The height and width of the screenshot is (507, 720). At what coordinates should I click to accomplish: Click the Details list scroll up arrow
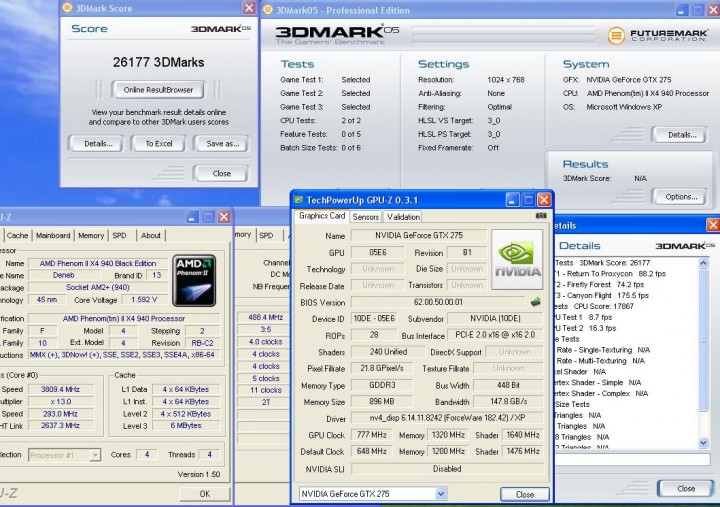[x=703, y=263]
